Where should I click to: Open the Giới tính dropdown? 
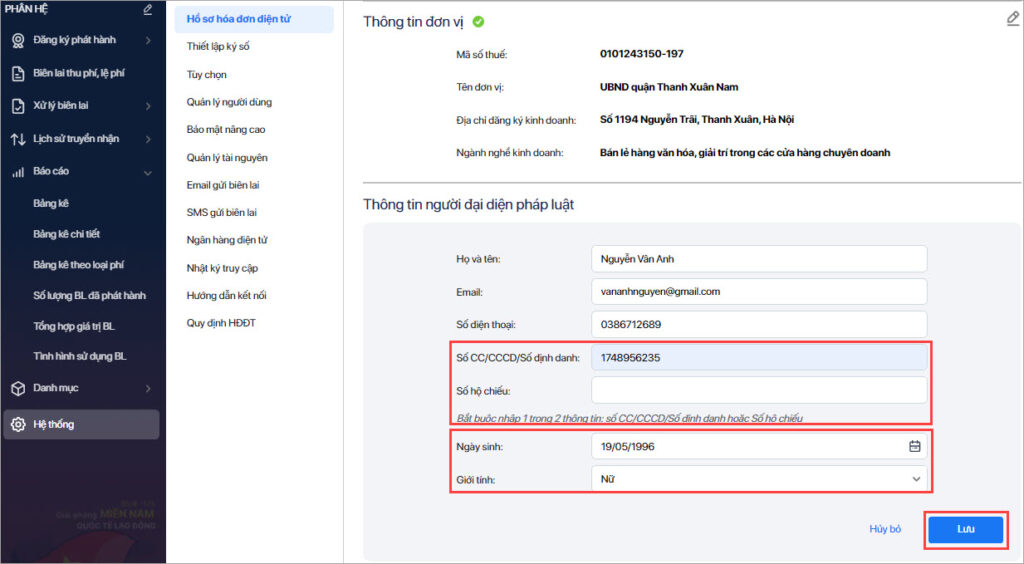759,479
